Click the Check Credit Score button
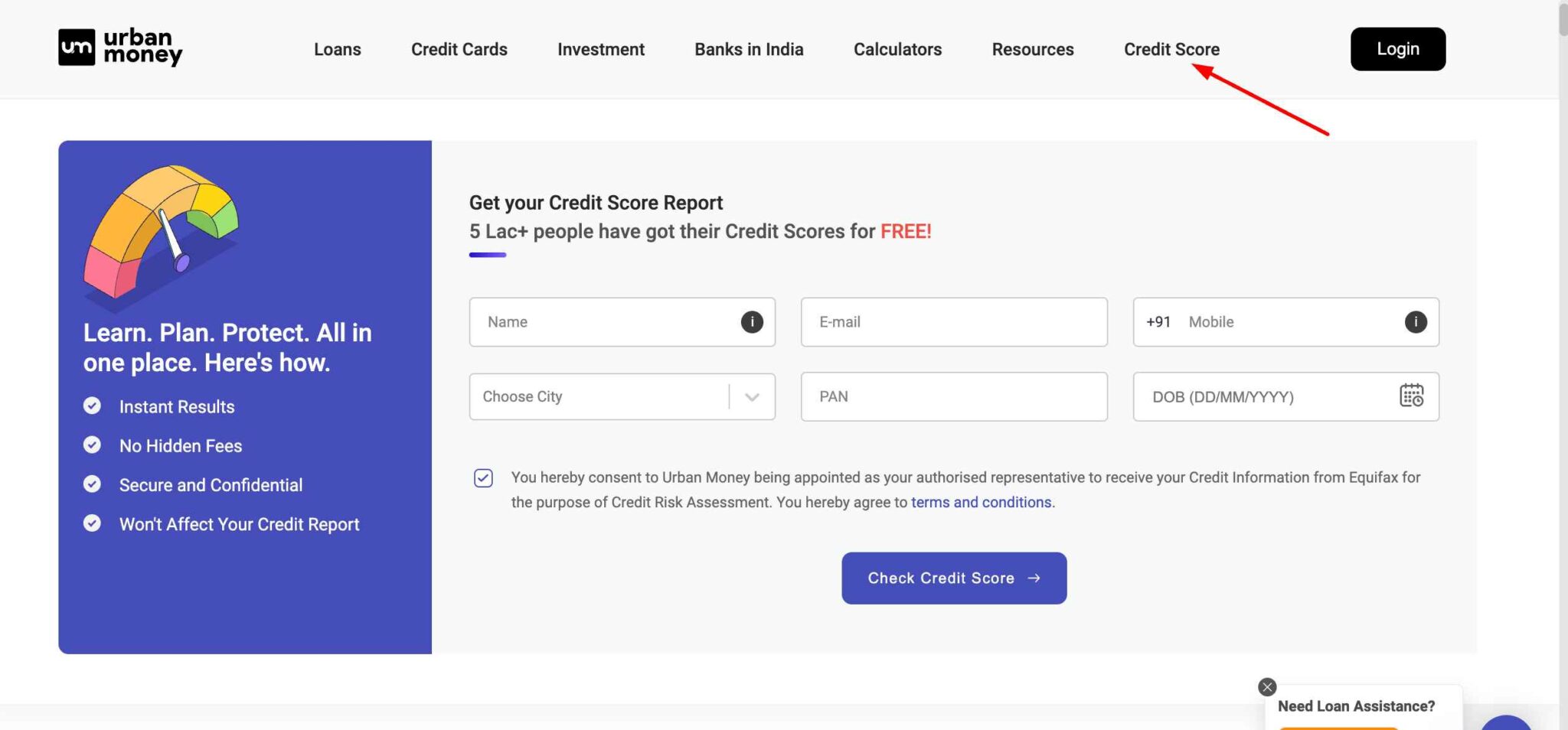 tap(953, 578)
